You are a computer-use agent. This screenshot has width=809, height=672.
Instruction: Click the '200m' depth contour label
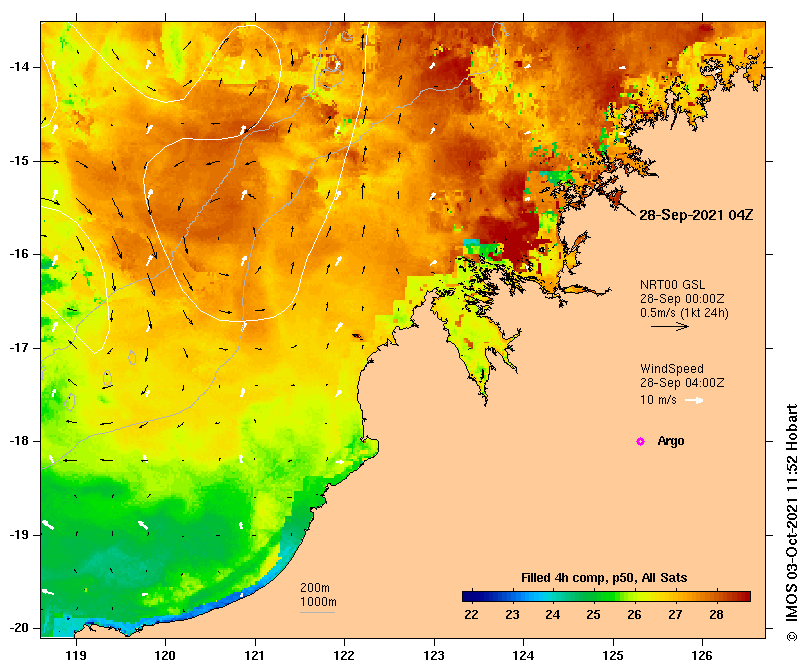(315, 588)
